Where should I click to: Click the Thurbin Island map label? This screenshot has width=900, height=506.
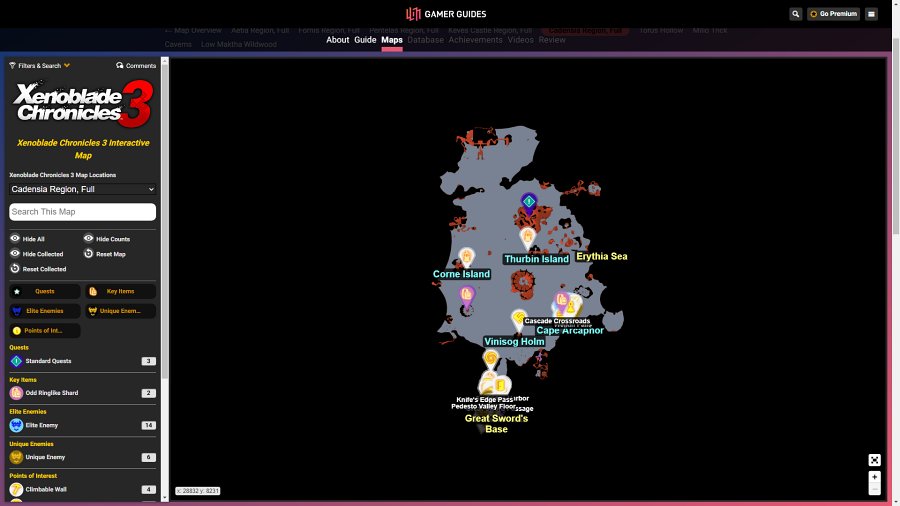point(536,259)
